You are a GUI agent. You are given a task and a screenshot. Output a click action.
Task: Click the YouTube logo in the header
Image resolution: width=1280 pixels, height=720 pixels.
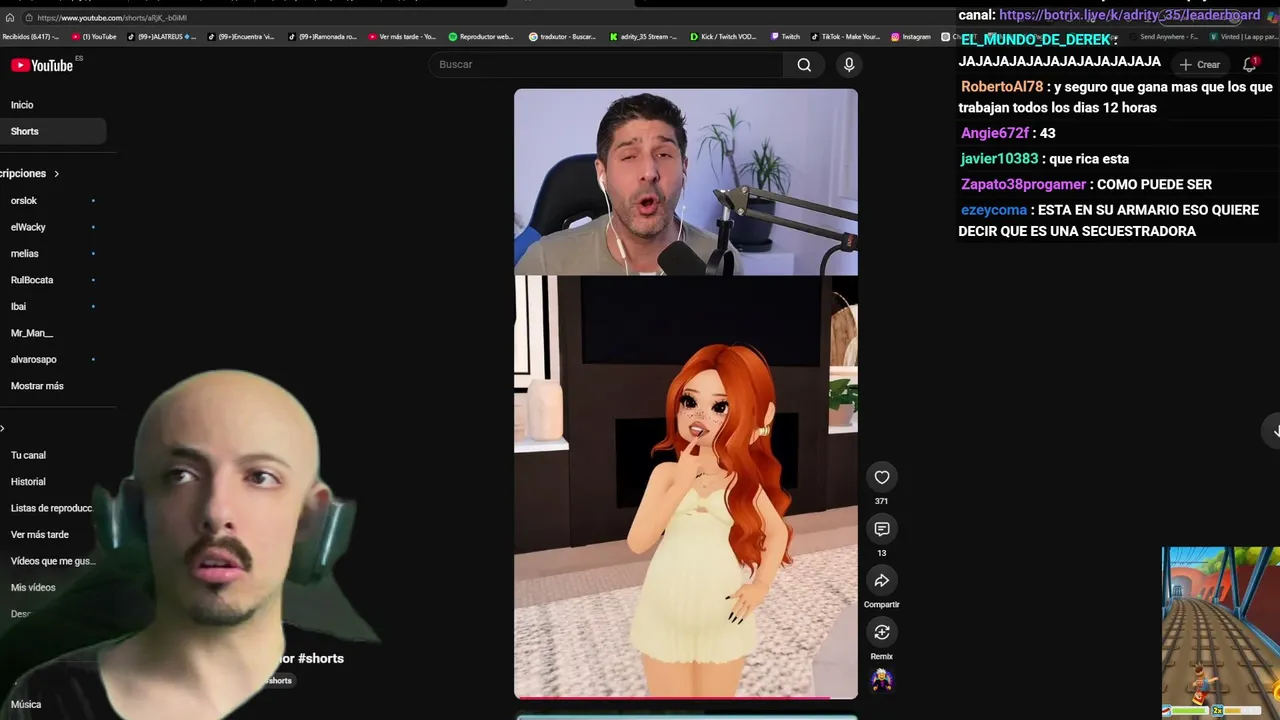[x=42, y=65]
